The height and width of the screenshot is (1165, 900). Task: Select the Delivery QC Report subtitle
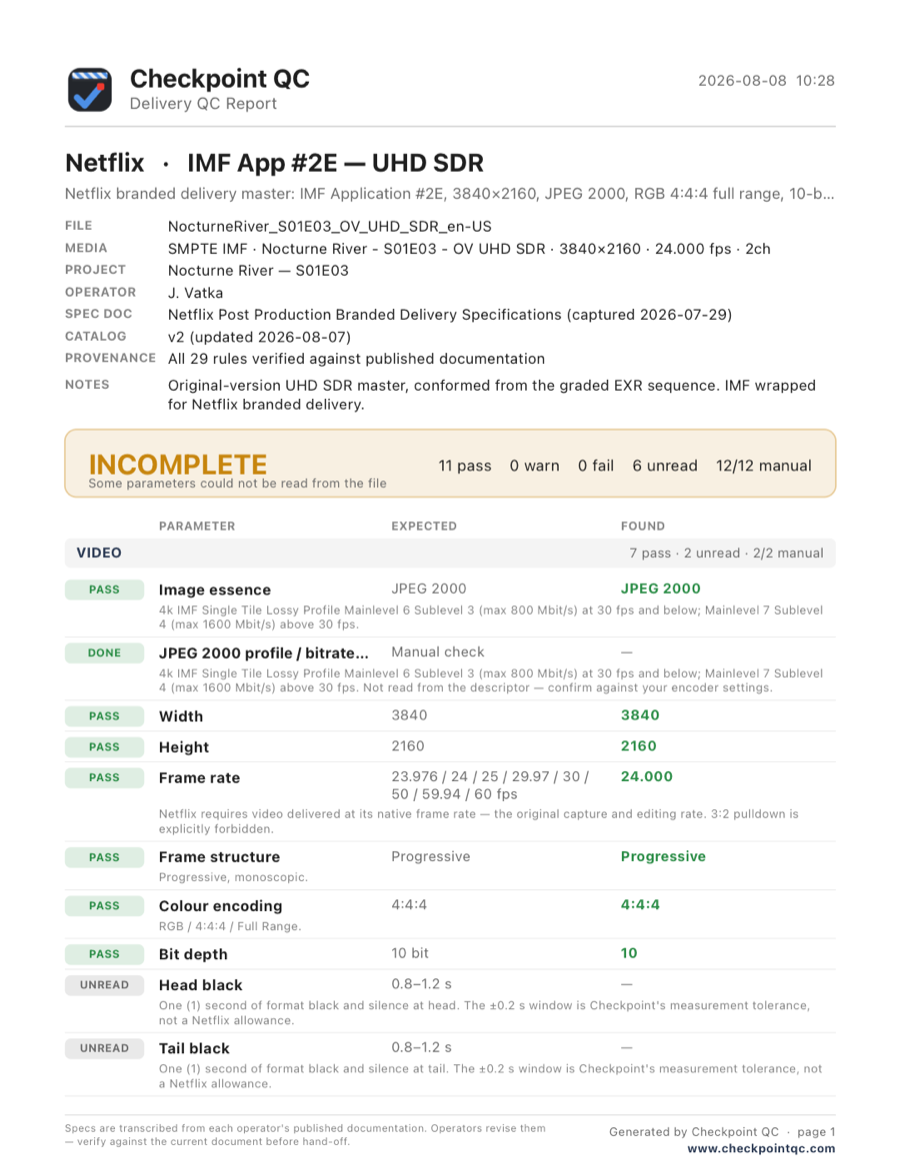coord(203,104)
